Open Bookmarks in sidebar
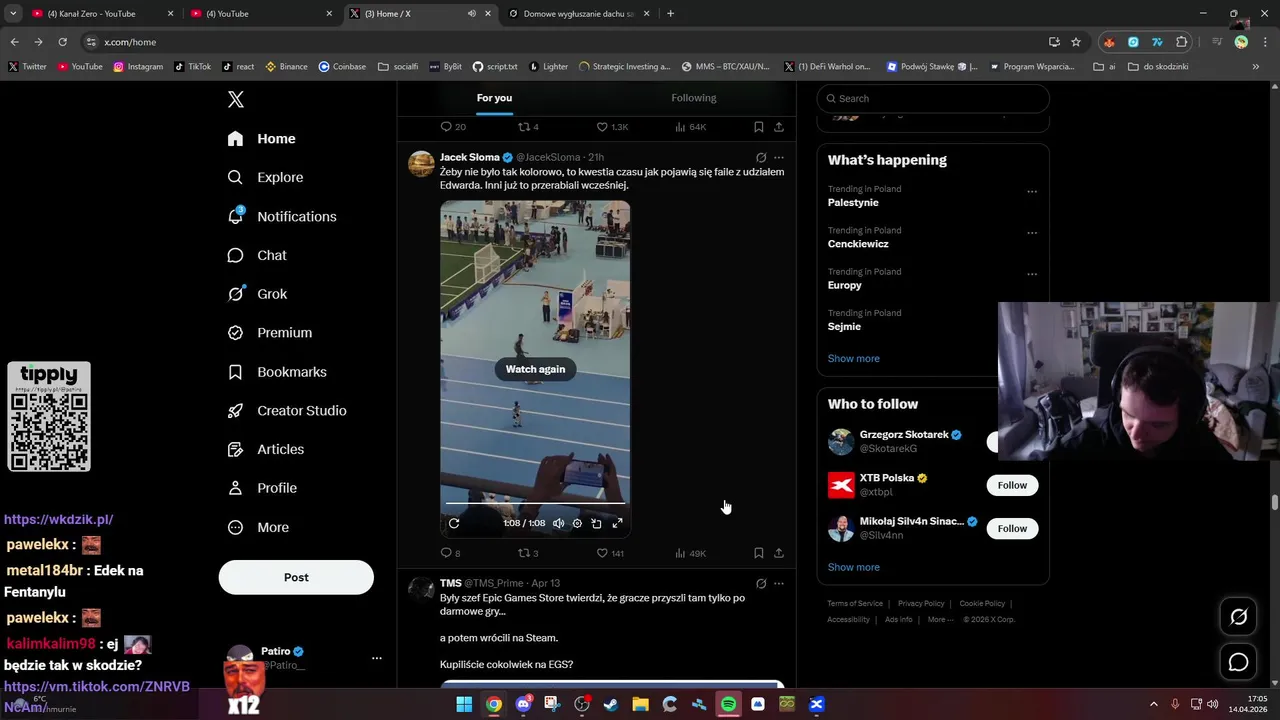 point(276,372)
